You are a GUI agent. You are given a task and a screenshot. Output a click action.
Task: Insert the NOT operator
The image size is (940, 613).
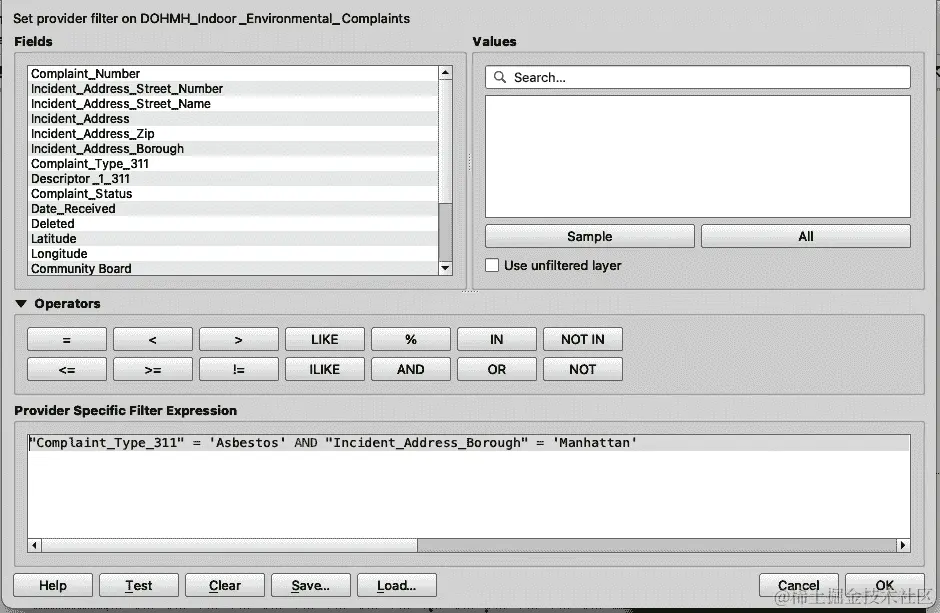point(583,369)
